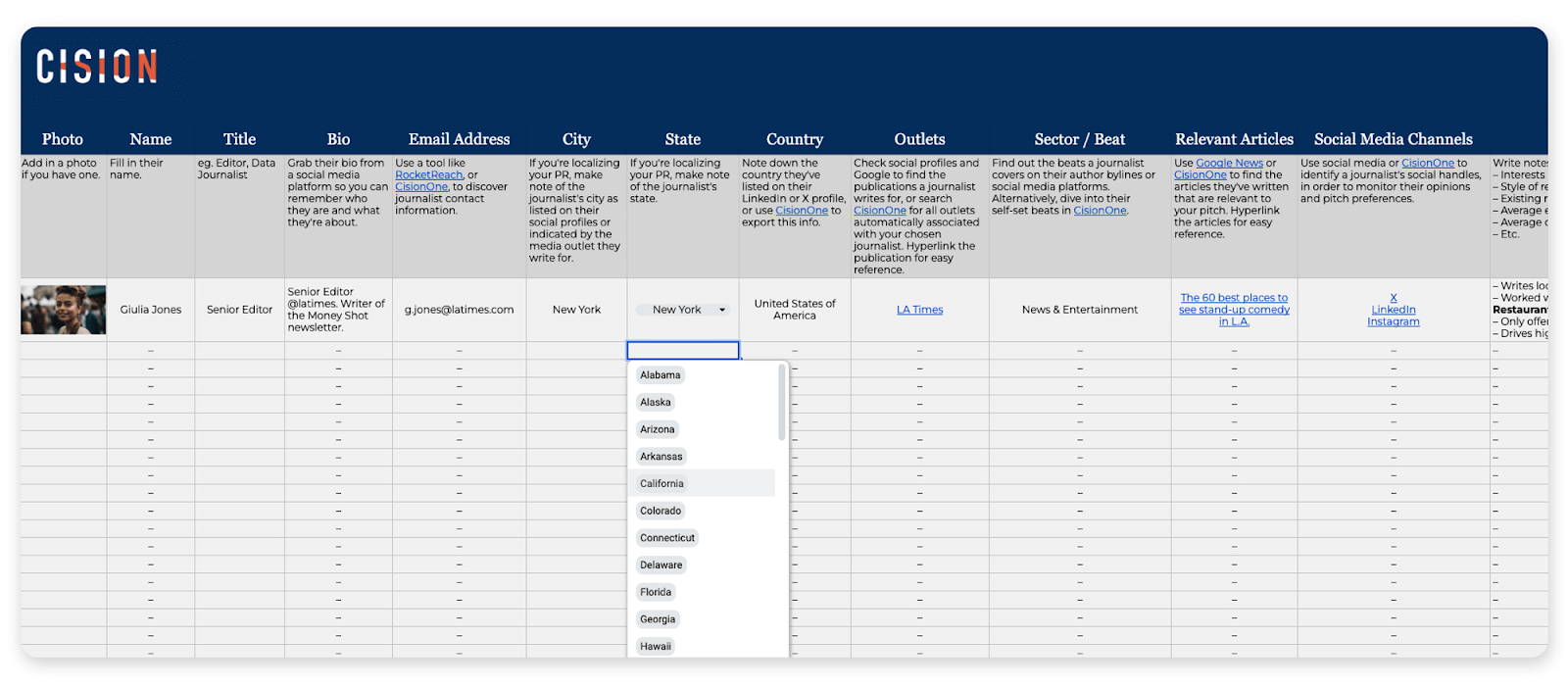Open CisionOne link in Social Media Channels column

pos(1428,164)
